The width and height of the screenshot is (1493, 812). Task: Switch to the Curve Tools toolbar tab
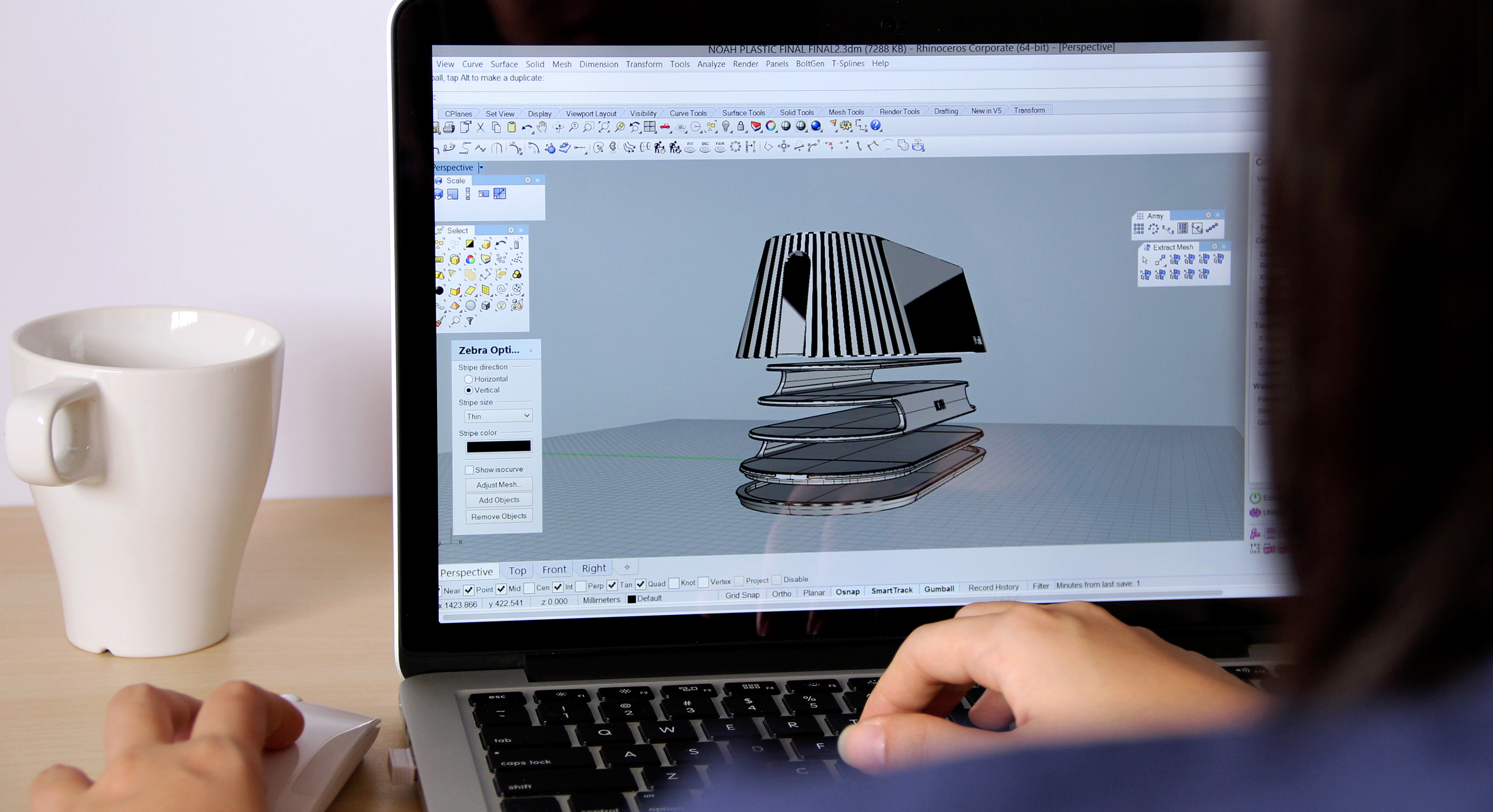pyautogui.click(x=688, y=113)
